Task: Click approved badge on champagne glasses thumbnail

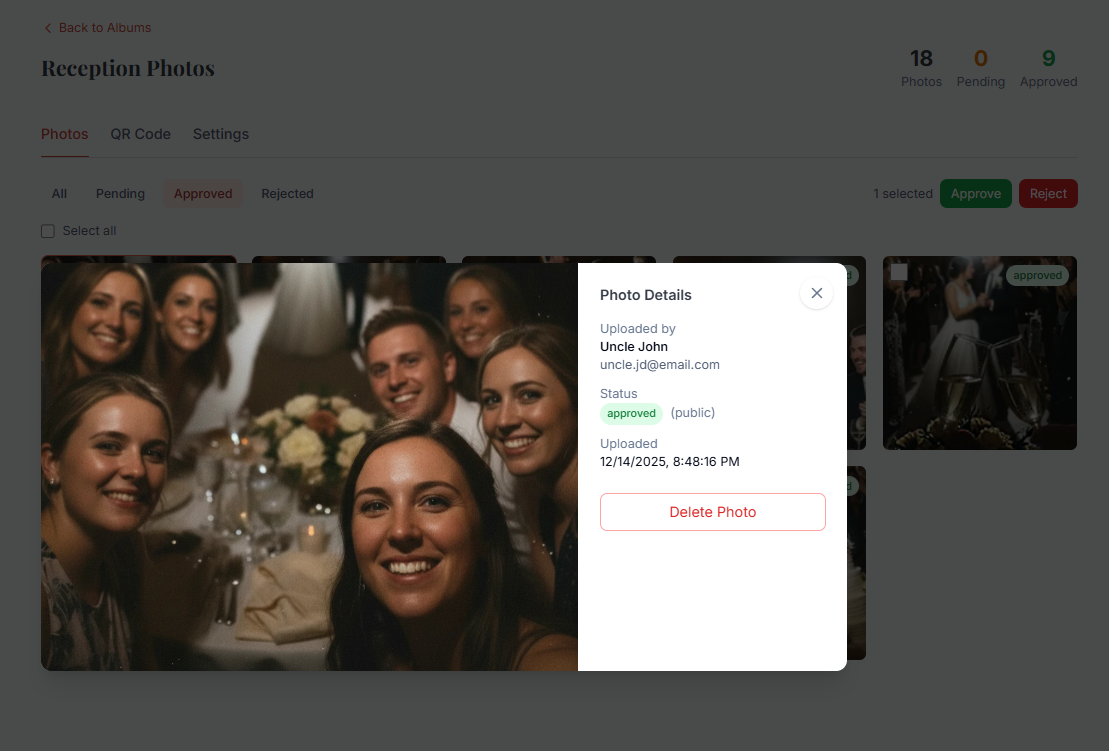Action: [x=1037, y=276]
